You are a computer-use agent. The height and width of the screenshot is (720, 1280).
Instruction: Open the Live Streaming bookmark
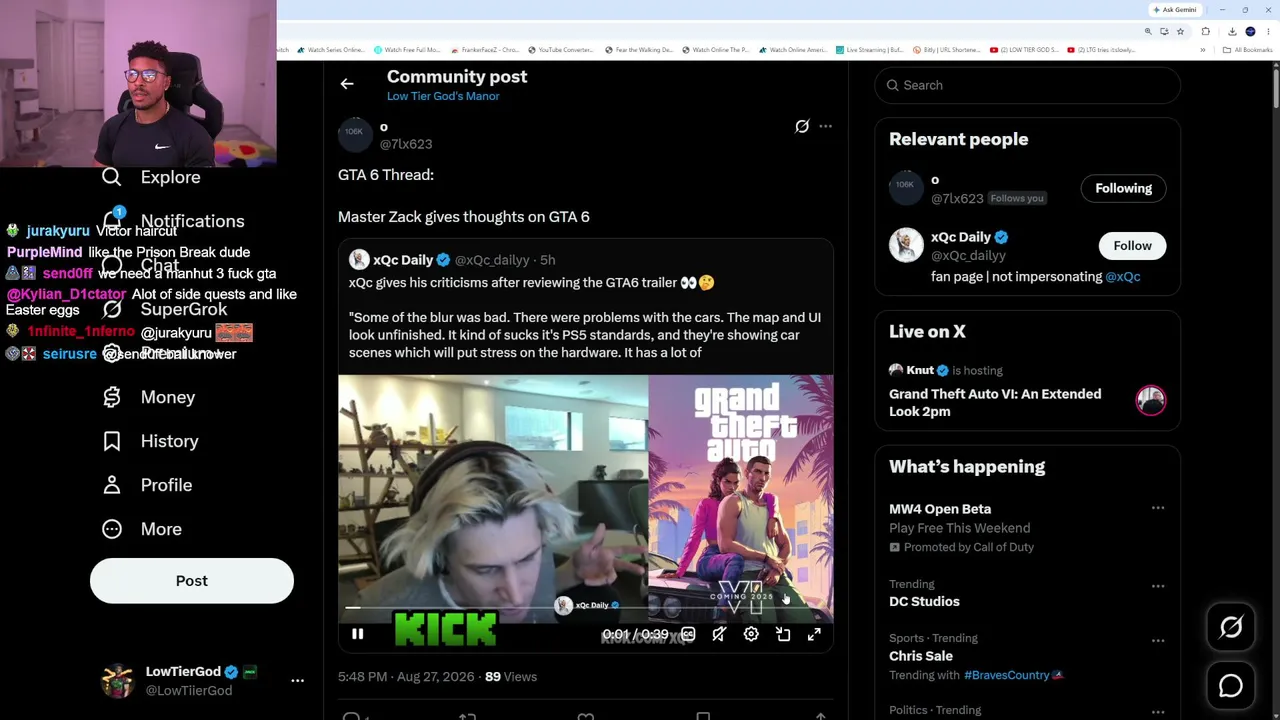pos(870,50)
